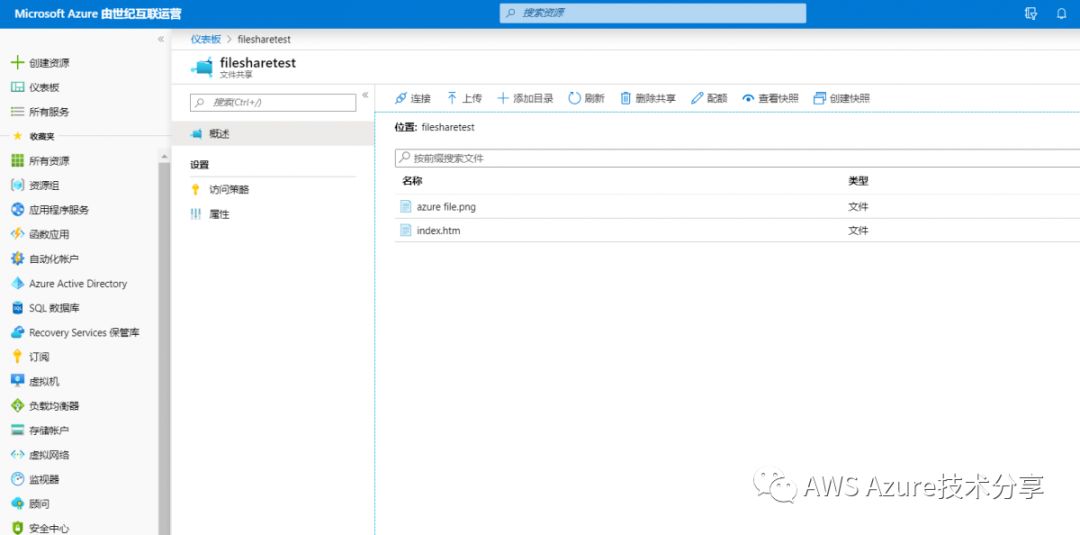Click the sidebar scrollbar up arrow
This screenshot has width=1080, height=535.
pyautogui.click(x=164, y=157)
